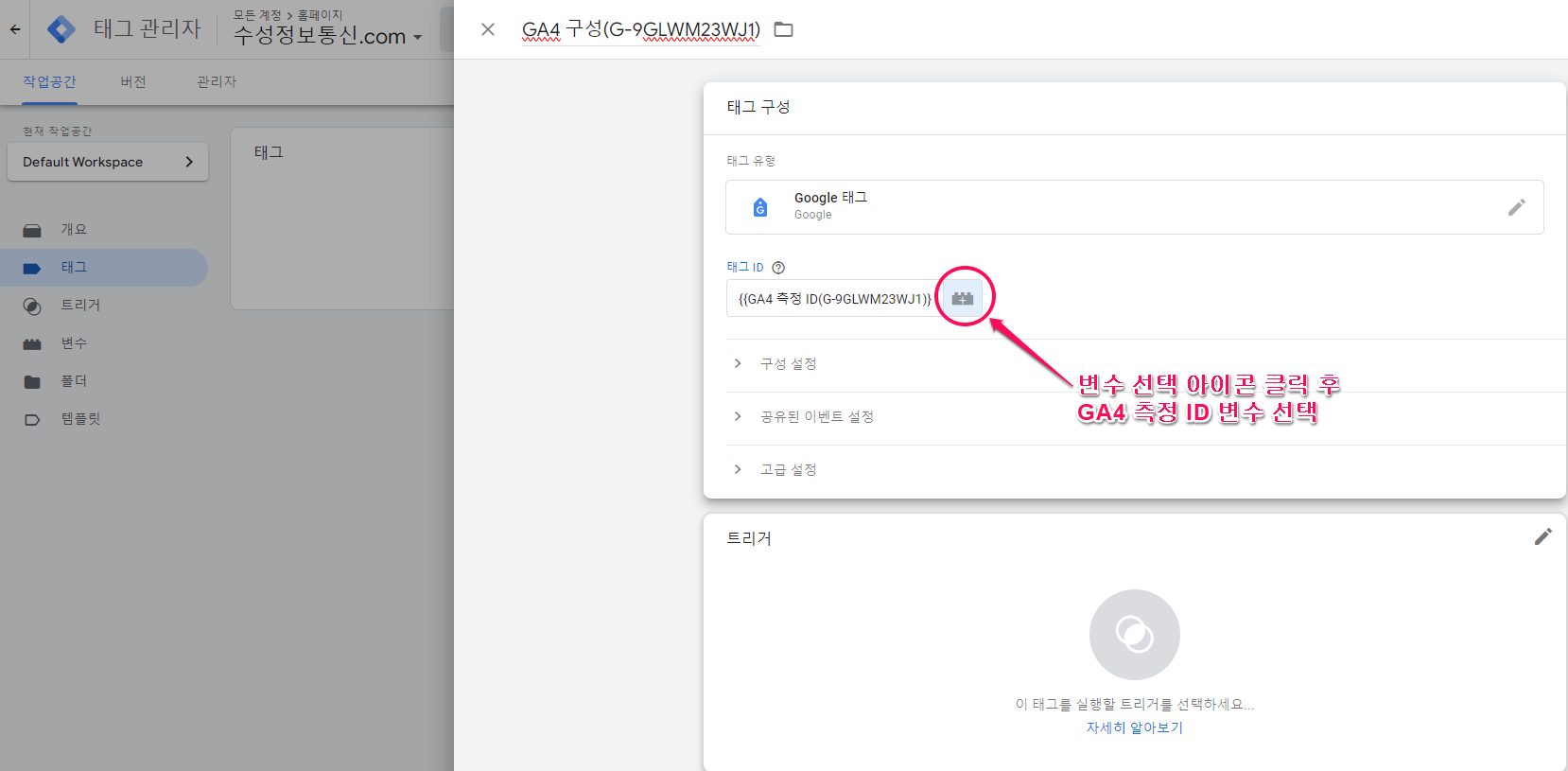This screenshot has height=771, width=1568.
Task: Switch to the 작업공간 tab
Action: pyautogui.click(x=50, y=82)
